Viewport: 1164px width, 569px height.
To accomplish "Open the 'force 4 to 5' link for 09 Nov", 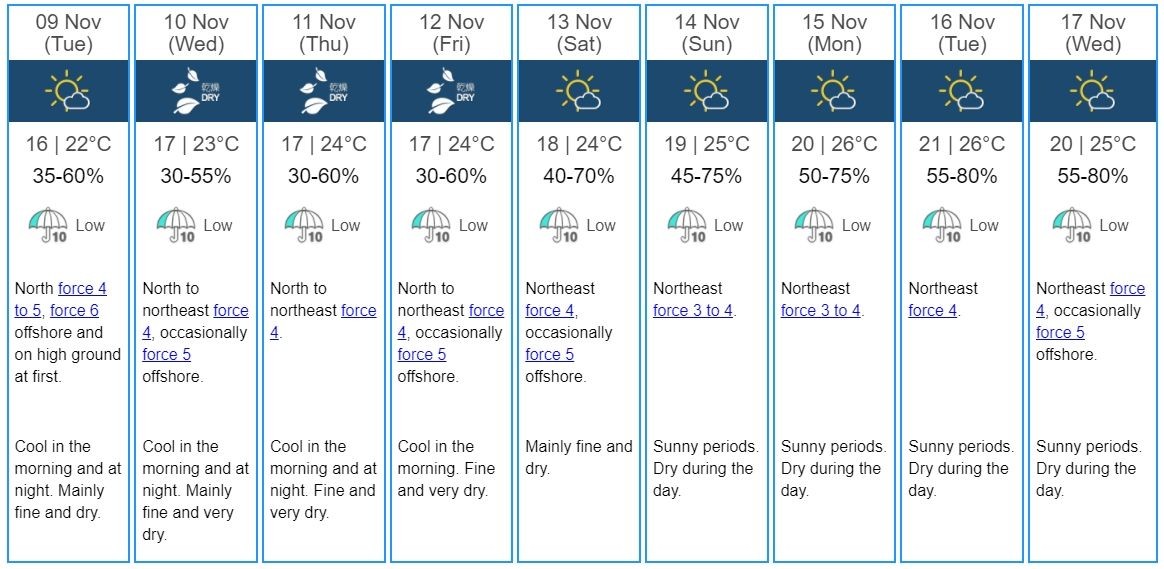I will 61,299.
